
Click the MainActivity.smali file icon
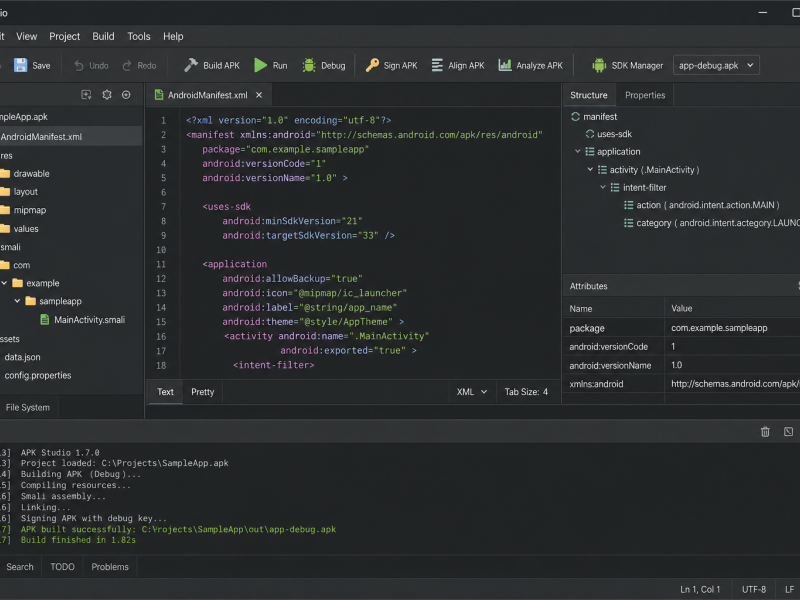pyautogui.click(x=45, y=320)
